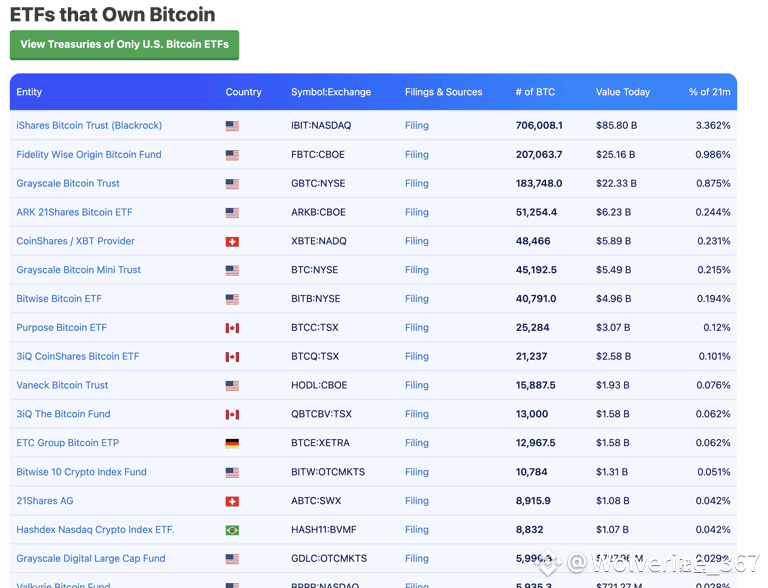This screenshot has height=588, width=768.
Task: Click the Symbol:Exchange column header
Action: tap(331, 92)
